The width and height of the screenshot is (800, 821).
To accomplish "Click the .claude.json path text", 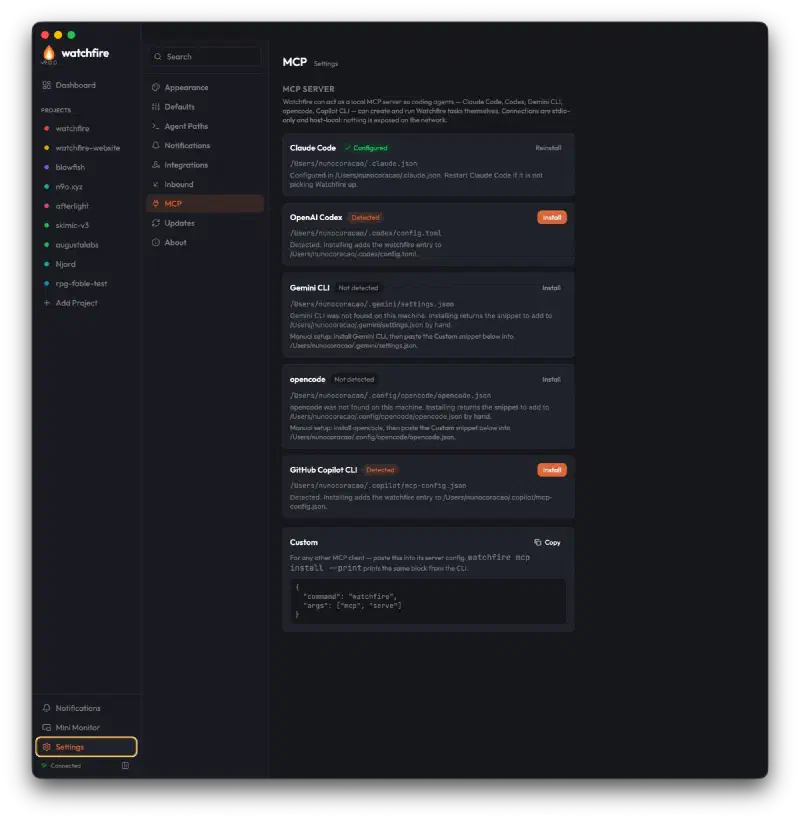I will 353,163.
